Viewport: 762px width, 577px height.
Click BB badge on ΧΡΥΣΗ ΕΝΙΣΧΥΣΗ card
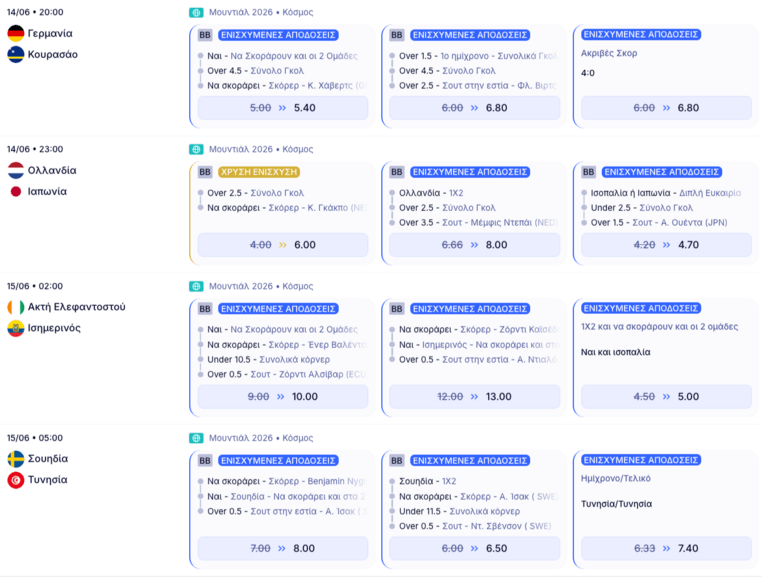(x=205, y=172)
